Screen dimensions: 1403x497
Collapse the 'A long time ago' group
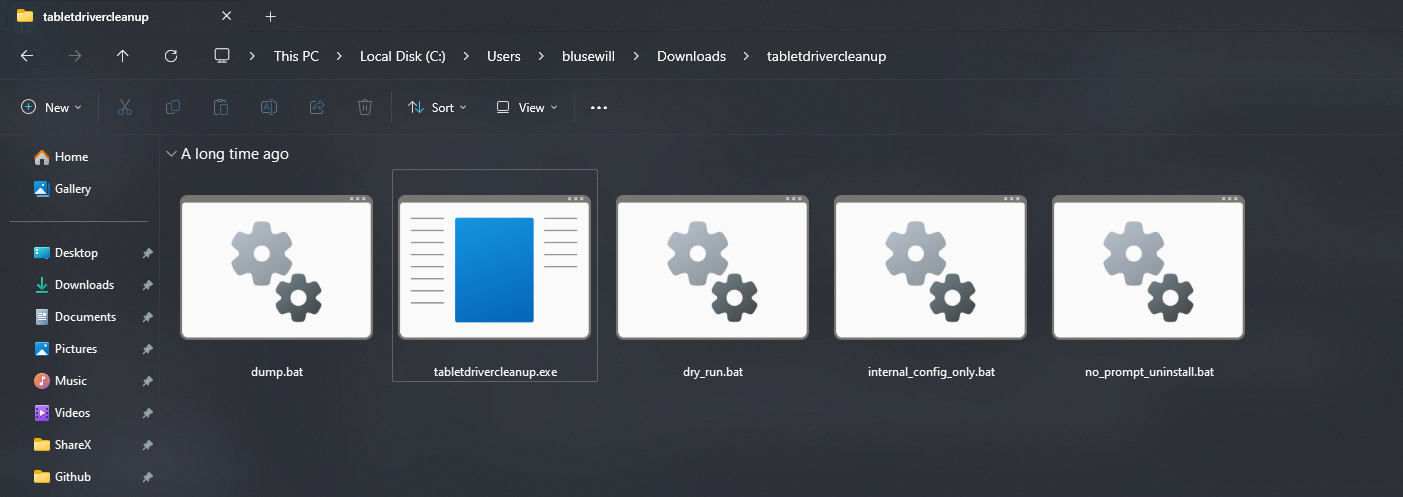pos(171,154)
